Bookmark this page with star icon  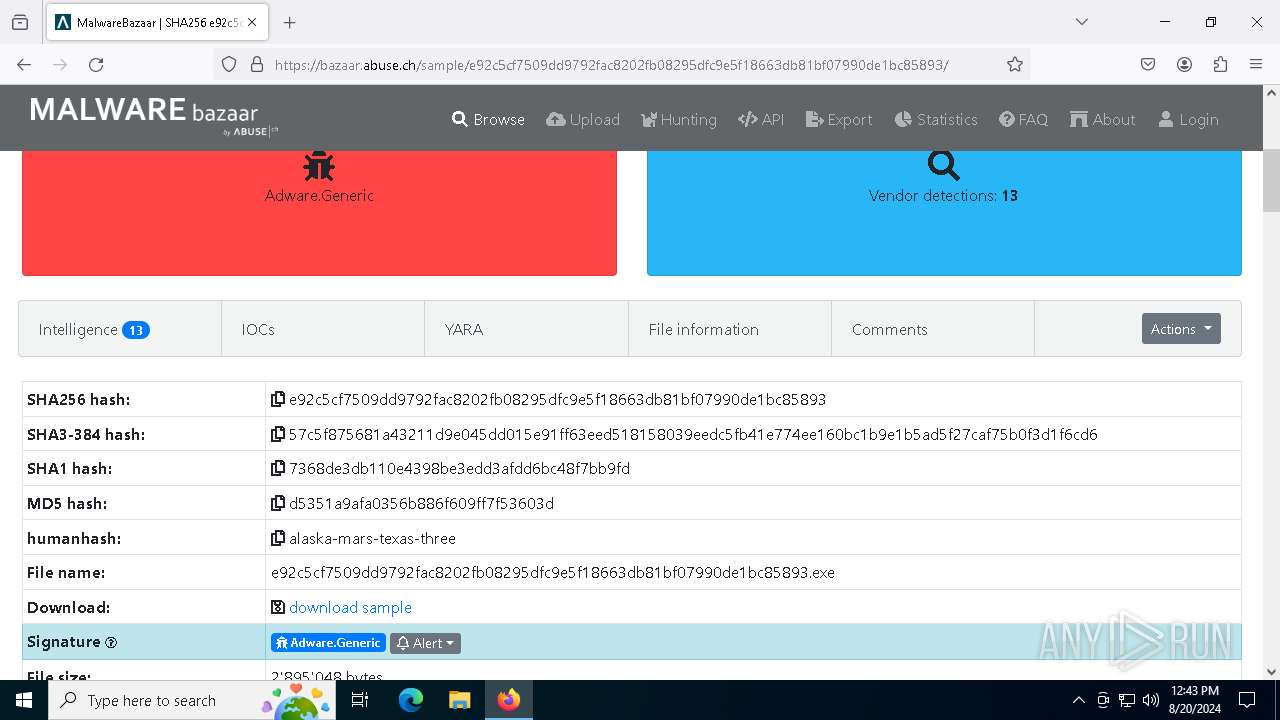tap(1015, 64)
